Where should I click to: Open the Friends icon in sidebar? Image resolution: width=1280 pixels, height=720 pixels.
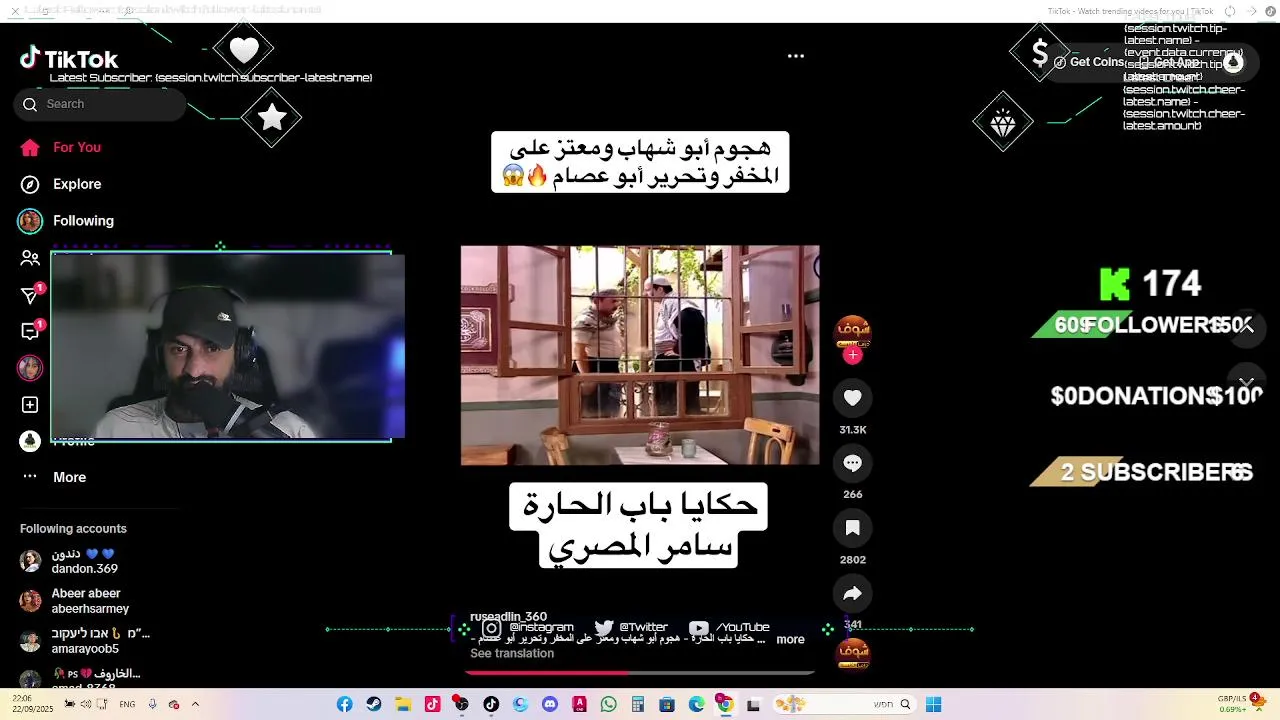tap(30, 258)
